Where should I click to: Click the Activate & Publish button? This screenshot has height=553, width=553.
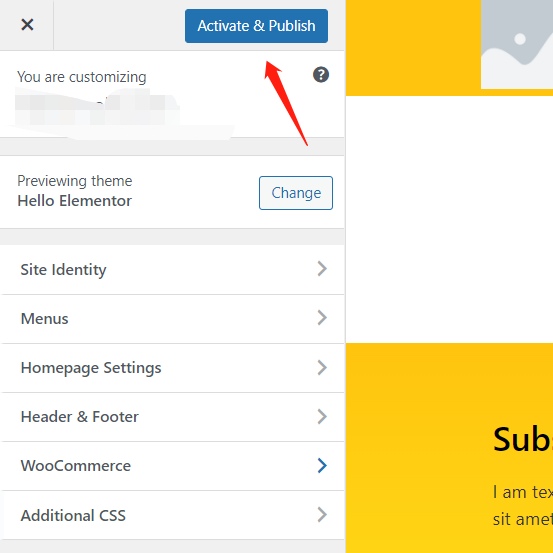point(256,26)
